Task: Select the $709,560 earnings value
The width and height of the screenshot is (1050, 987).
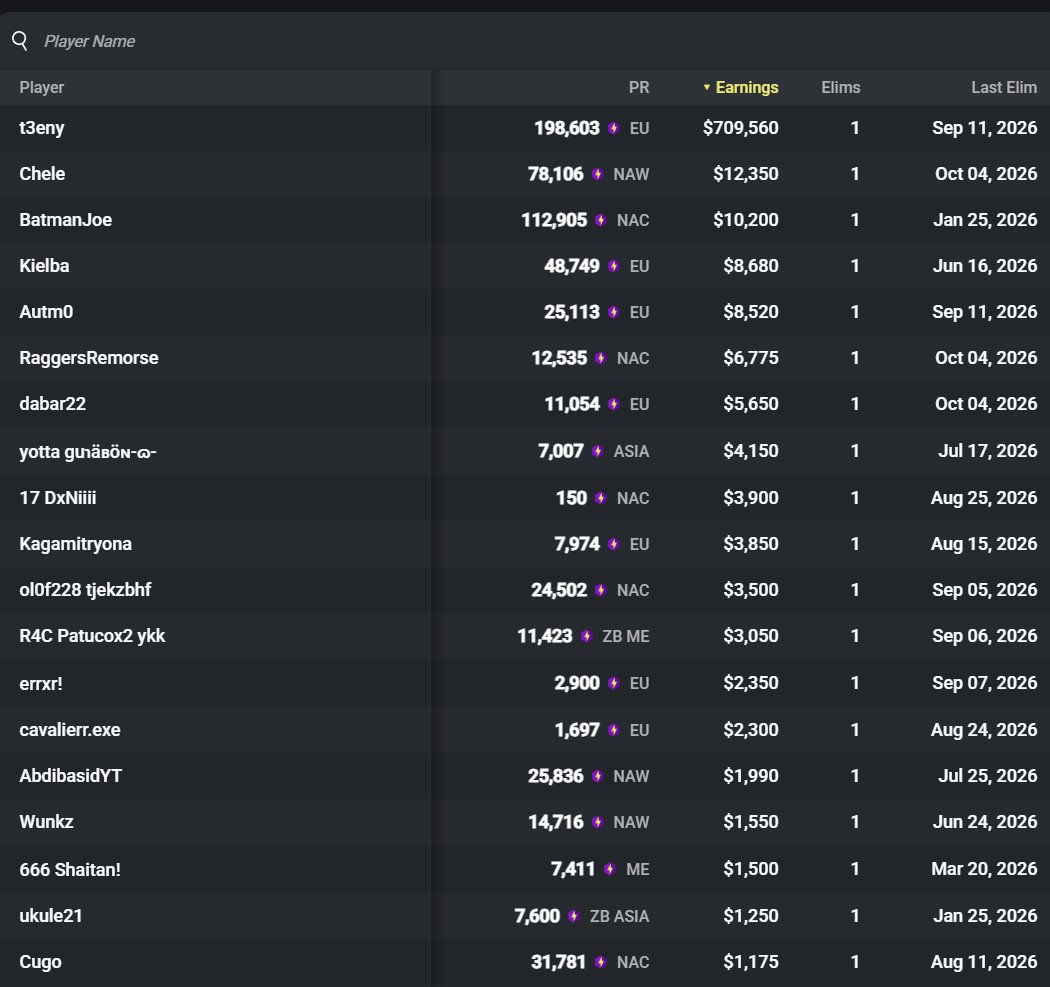Action: (741, 128)
